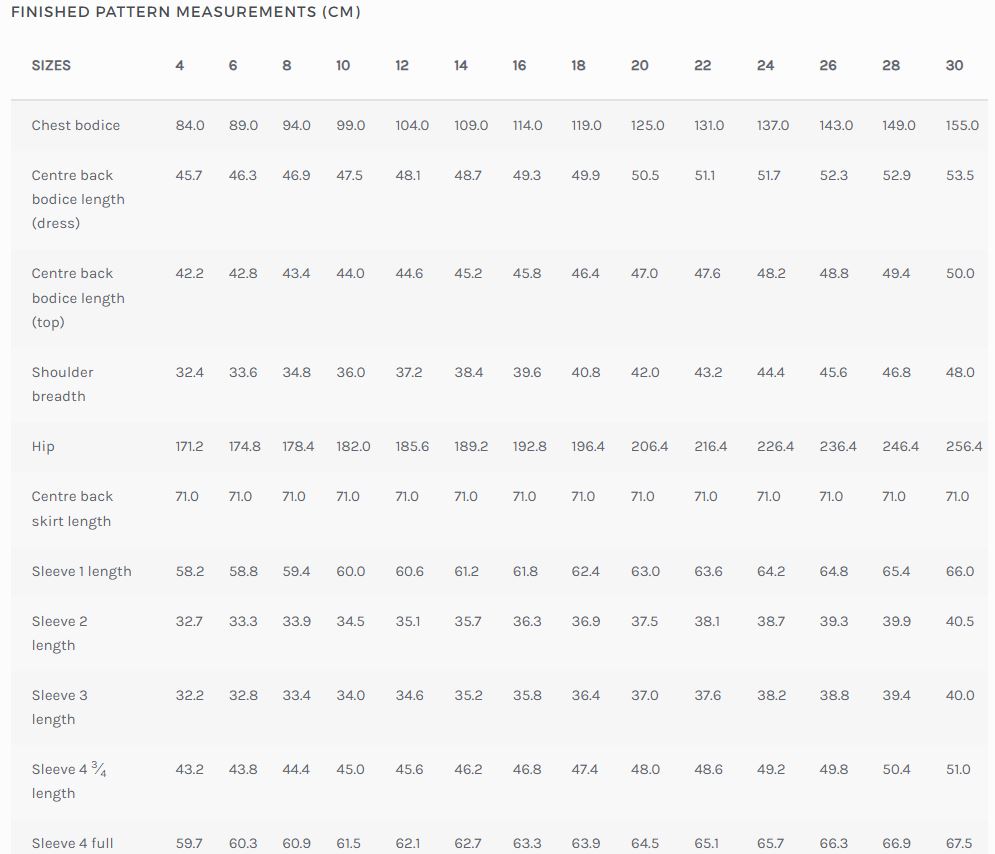Select the "Centre back skirt length" row label
This screenshot has height=854, width=995.
coord(72,508)
